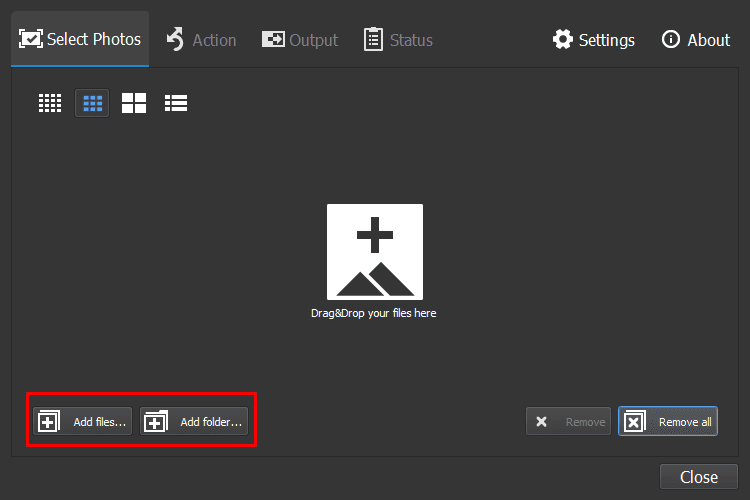Click the Remove button
750x500 pixels.
[568, 422]
